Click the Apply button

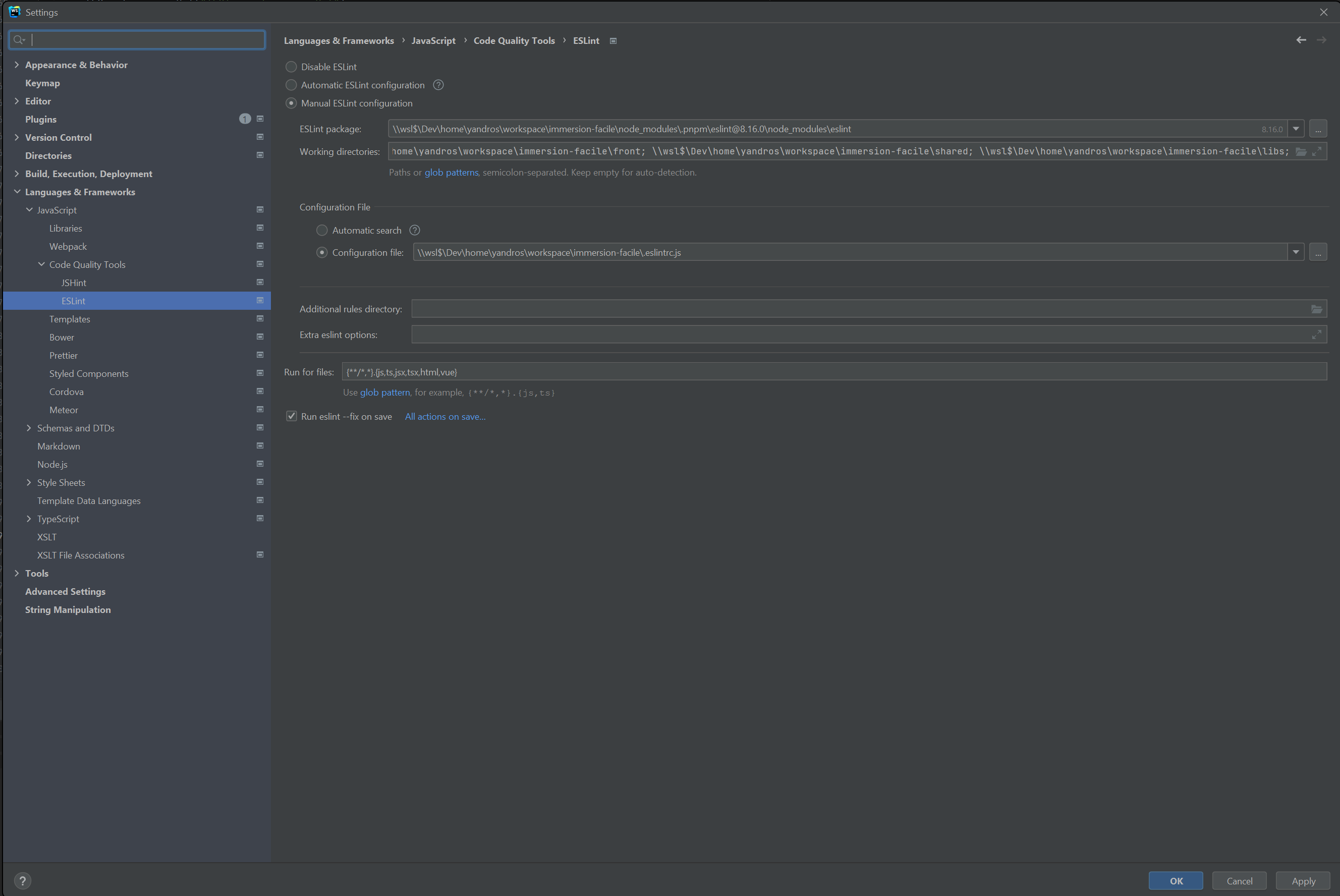pos(1303,880)
